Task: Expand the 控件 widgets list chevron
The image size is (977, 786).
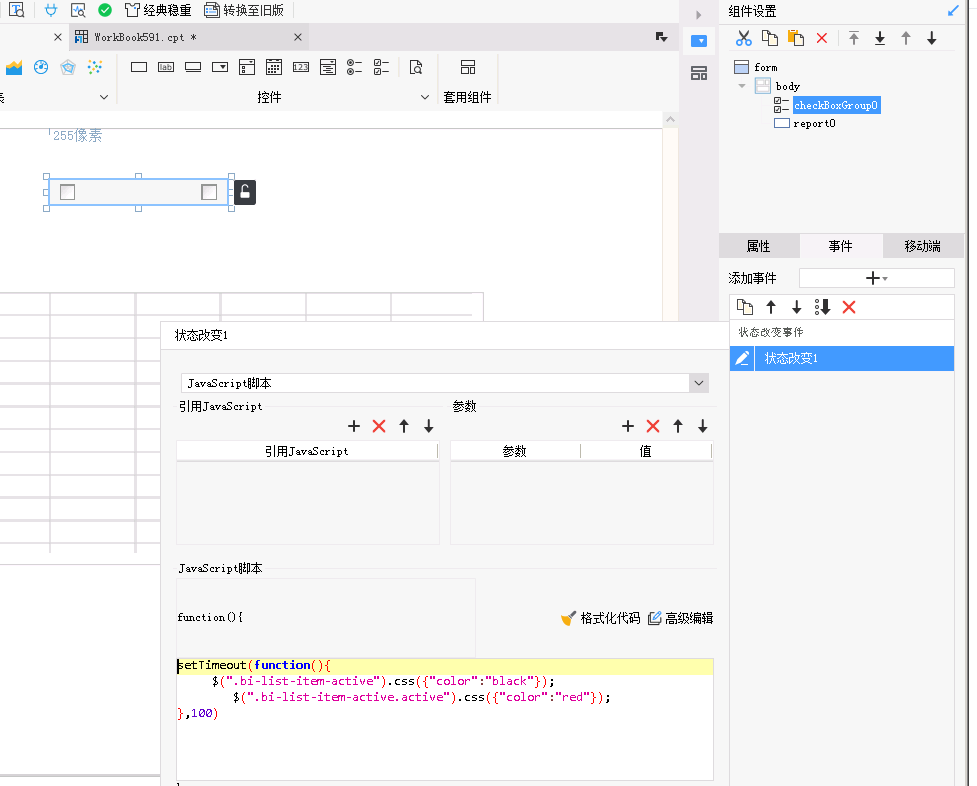Action: coord(425,97)
